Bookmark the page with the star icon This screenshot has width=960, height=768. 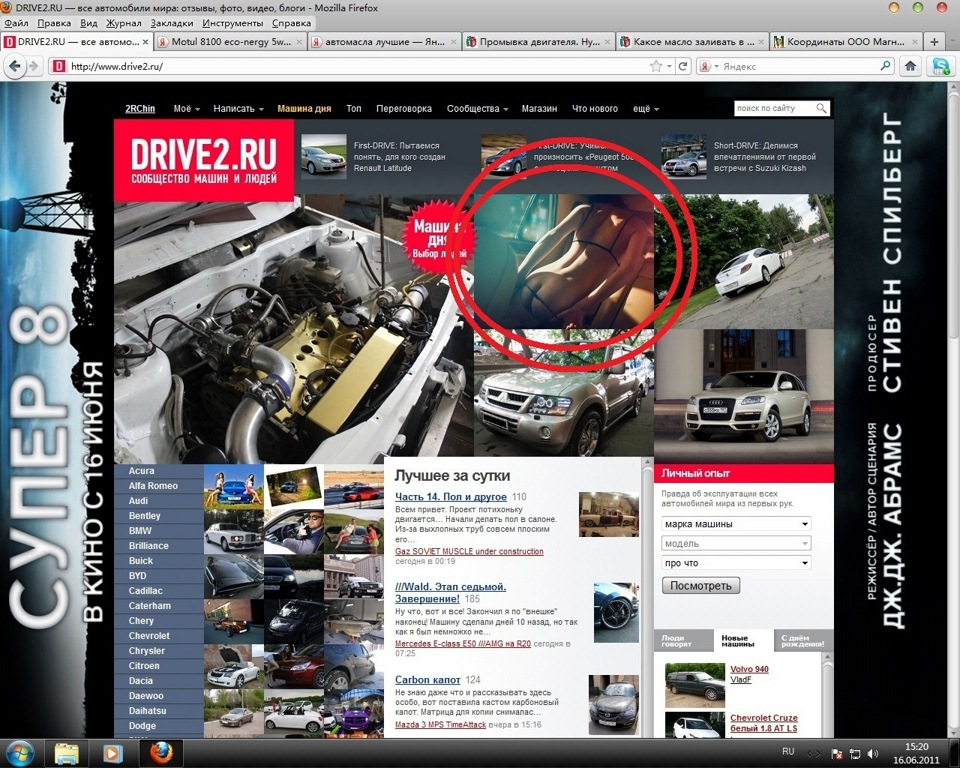pos(656,66)
